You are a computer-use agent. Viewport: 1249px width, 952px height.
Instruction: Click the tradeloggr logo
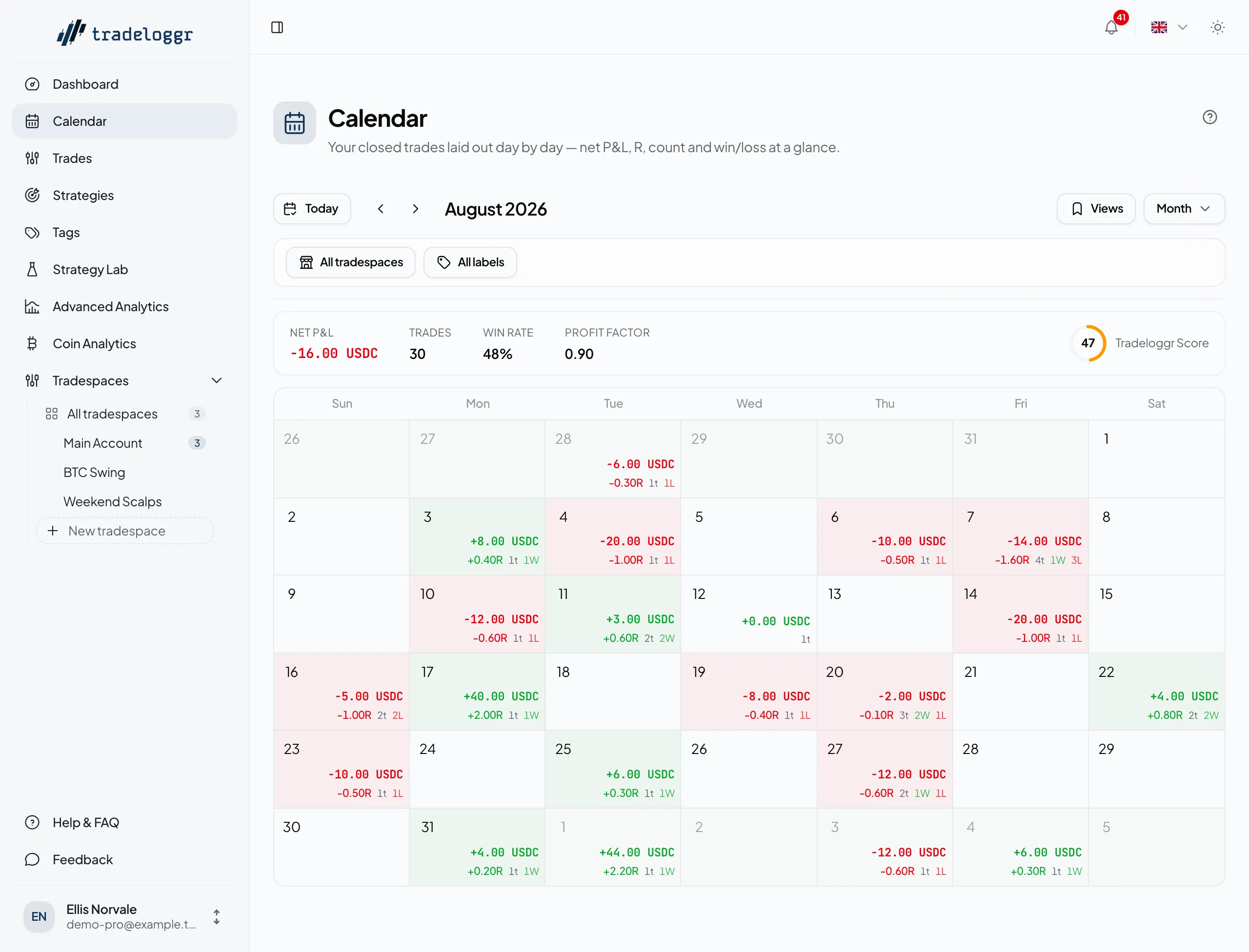[125, 34]
